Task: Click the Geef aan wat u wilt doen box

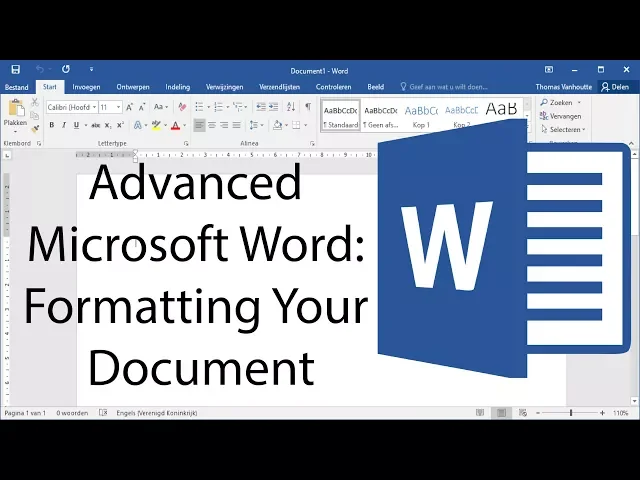Action: point(444,87)
